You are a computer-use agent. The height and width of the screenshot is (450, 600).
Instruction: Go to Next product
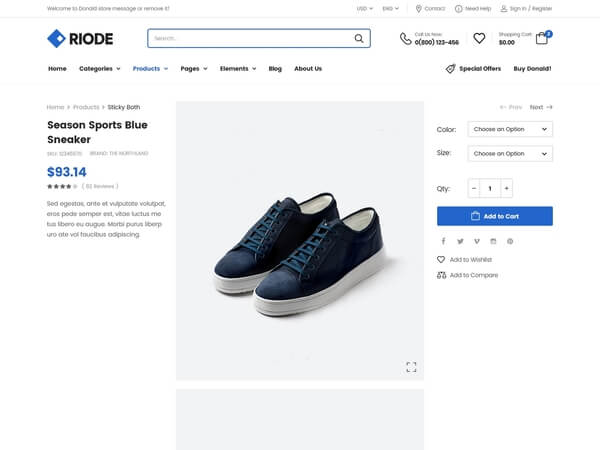(x=541, y=107)
